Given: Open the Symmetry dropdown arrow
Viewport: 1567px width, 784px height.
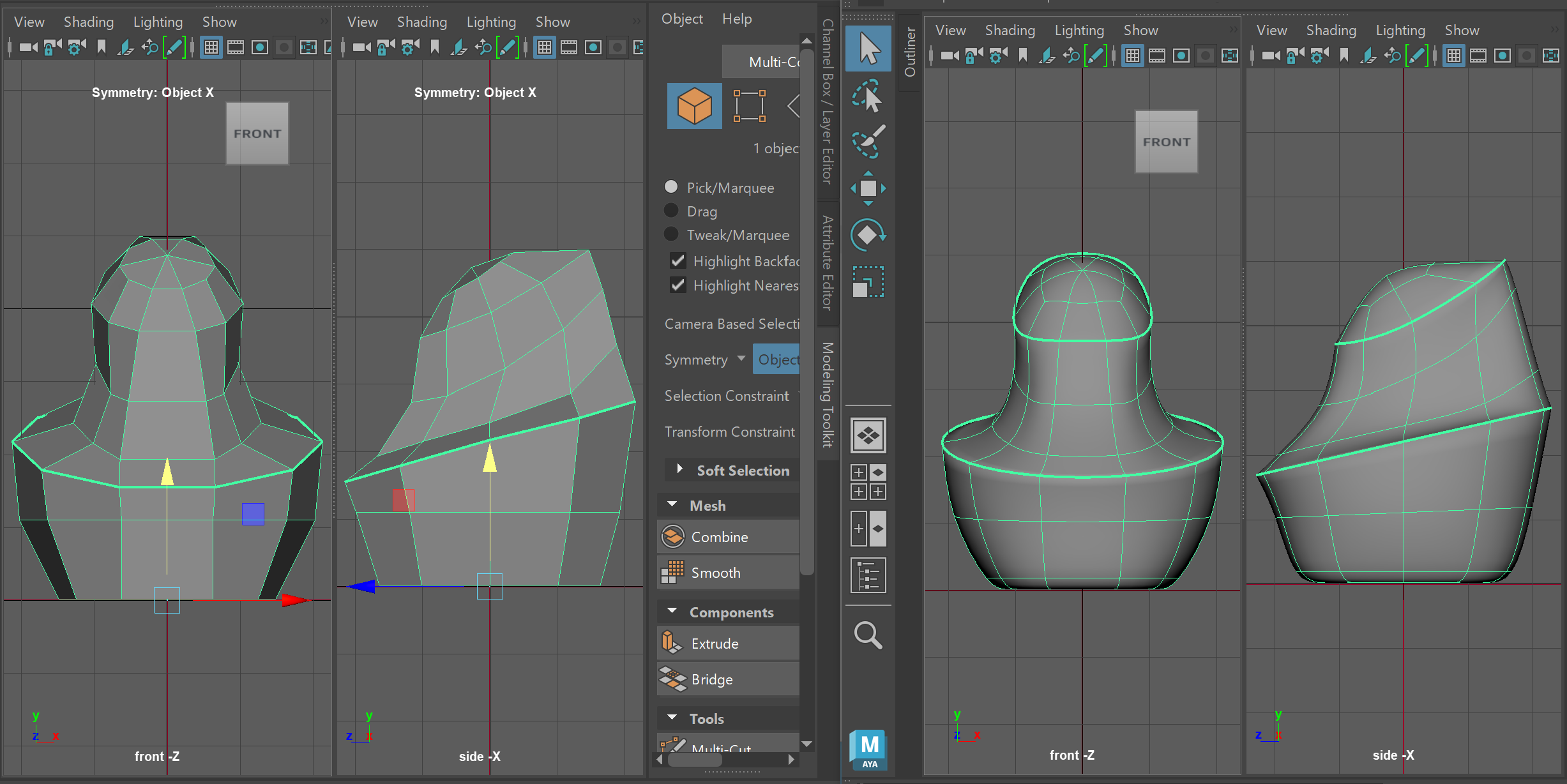Looking at the screenshot, I should point(741,359).
